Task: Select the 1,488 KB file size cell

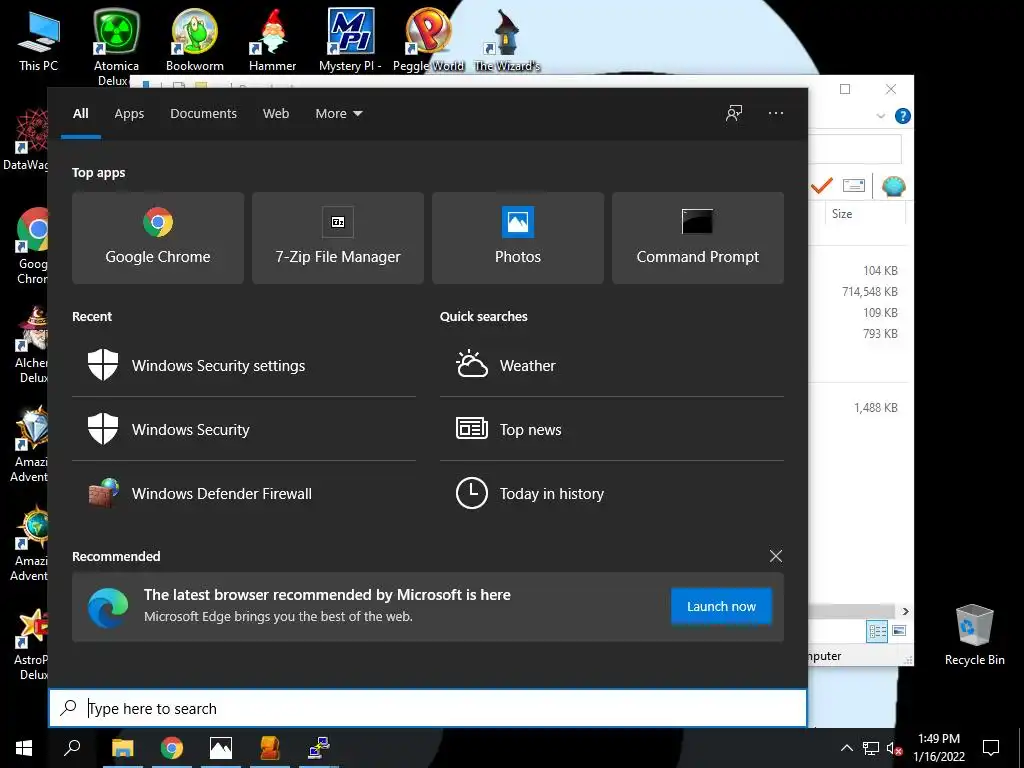Action: click(876, 408)
